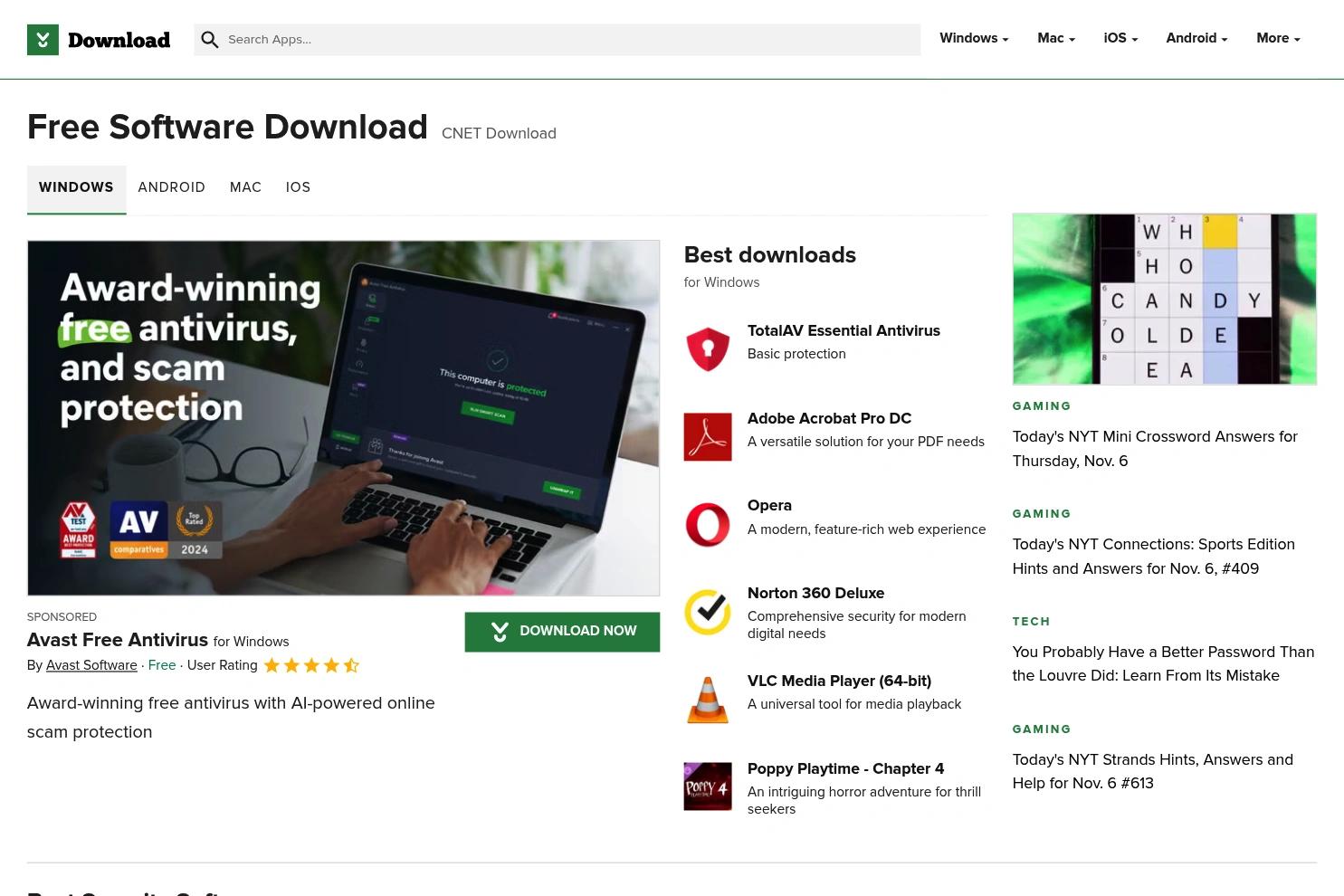1344x896 pixels.
Task: Click 'A versatile solution for your PDF needs'
Action: point(865,442)
